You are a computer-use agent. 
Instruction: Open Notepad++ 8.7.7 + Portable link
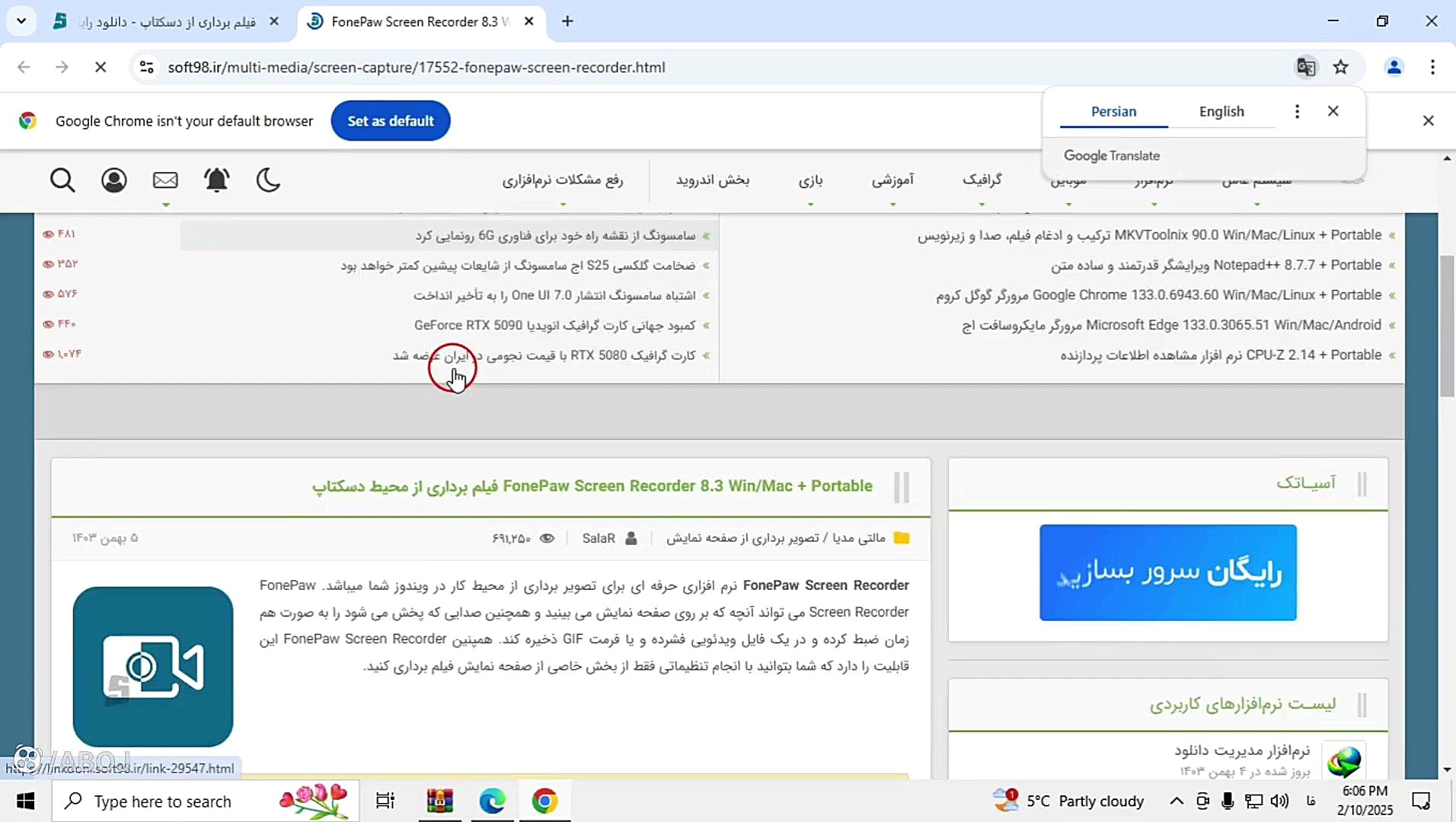pos(1216,265)
